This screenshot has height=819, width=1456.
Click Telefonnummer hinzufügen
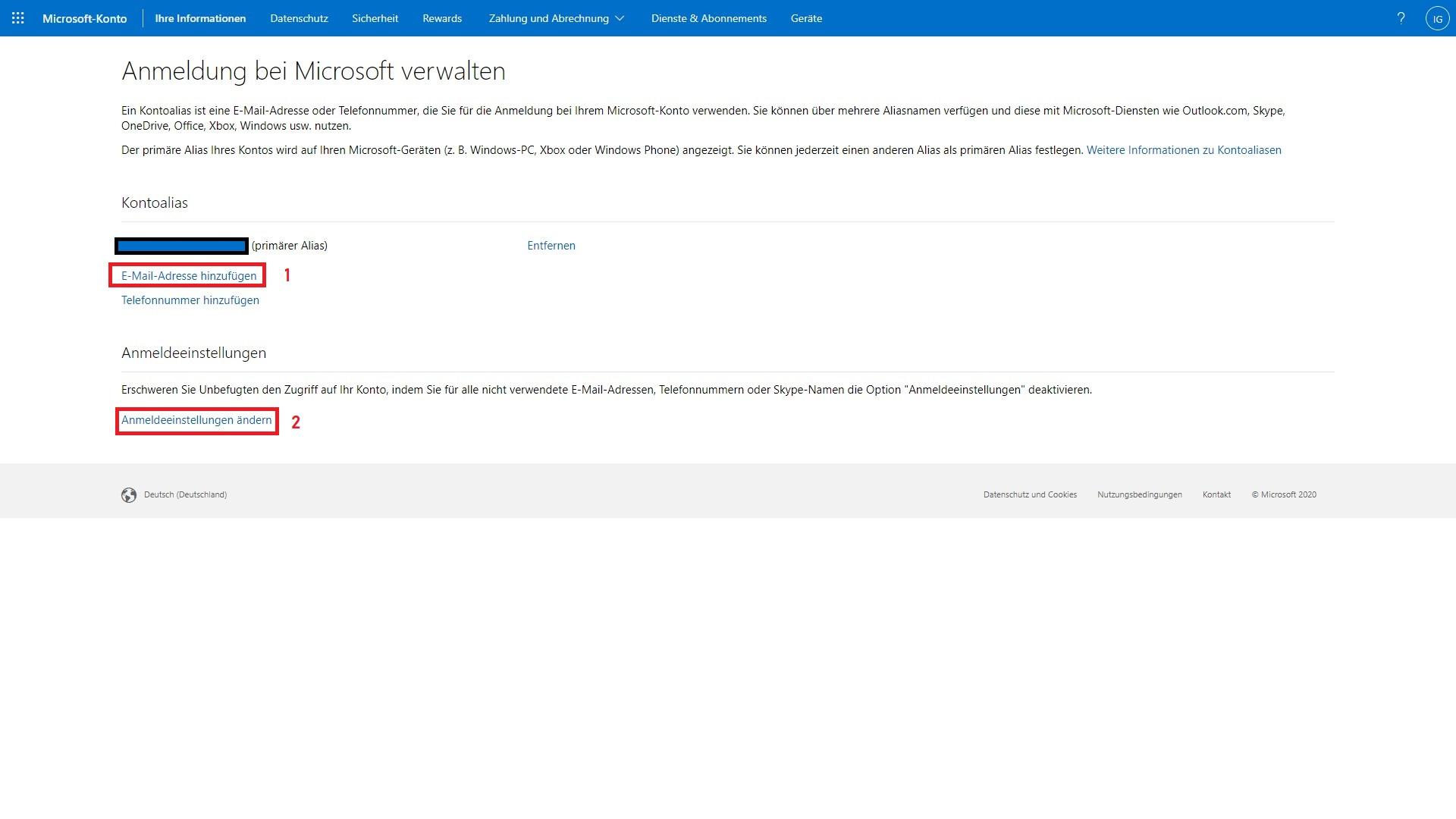(190, 300)
